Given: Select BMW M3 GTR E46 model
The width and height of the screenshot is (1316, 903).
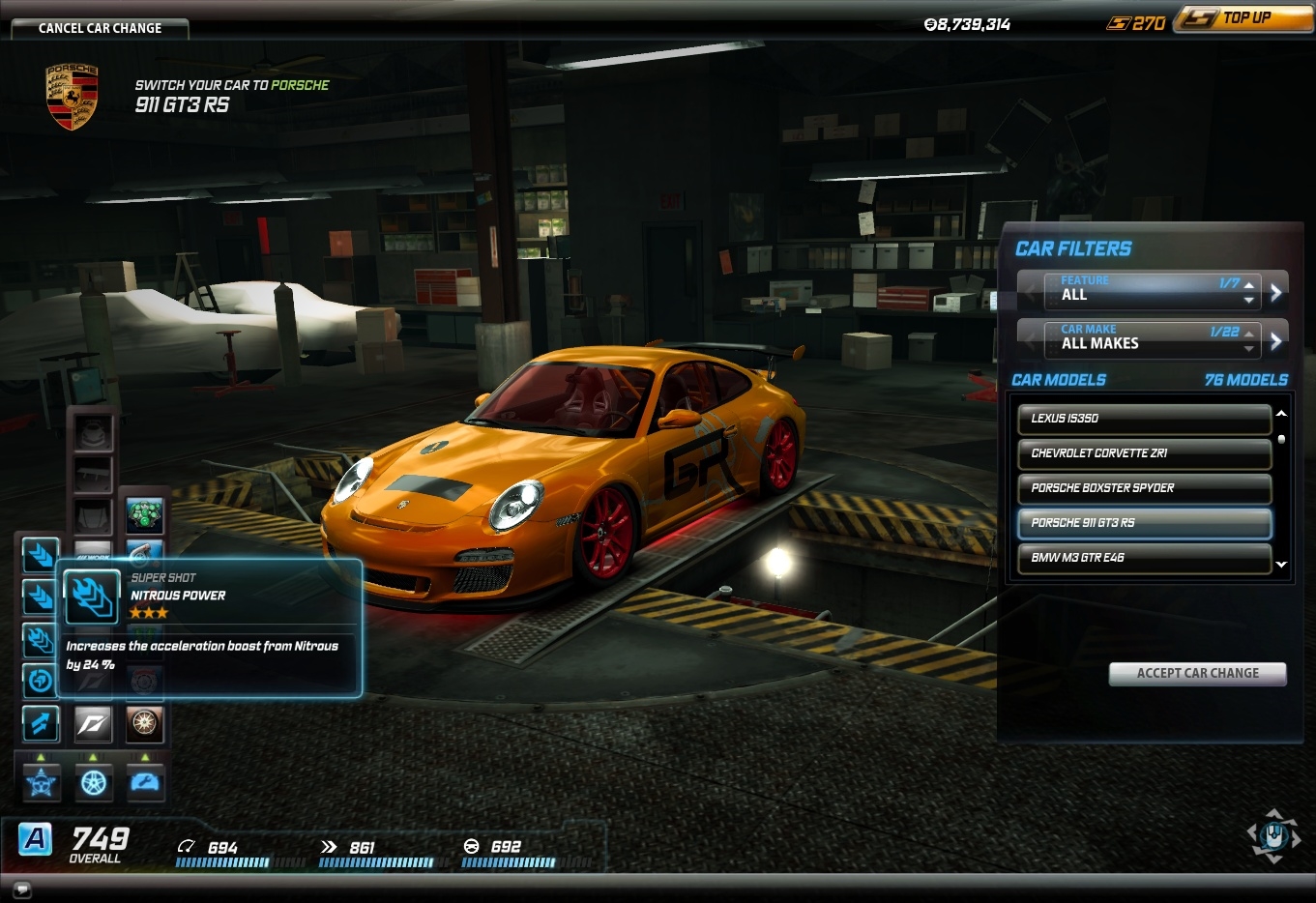Looking at the screenshot, I should [1144, 558].
